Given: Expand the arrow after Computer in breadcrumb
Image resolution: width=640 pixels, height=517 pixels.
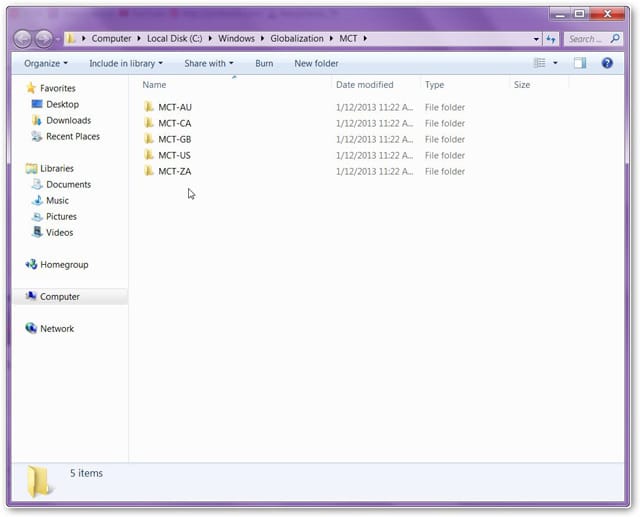Looking at the screenshot, I should [139, 38].
